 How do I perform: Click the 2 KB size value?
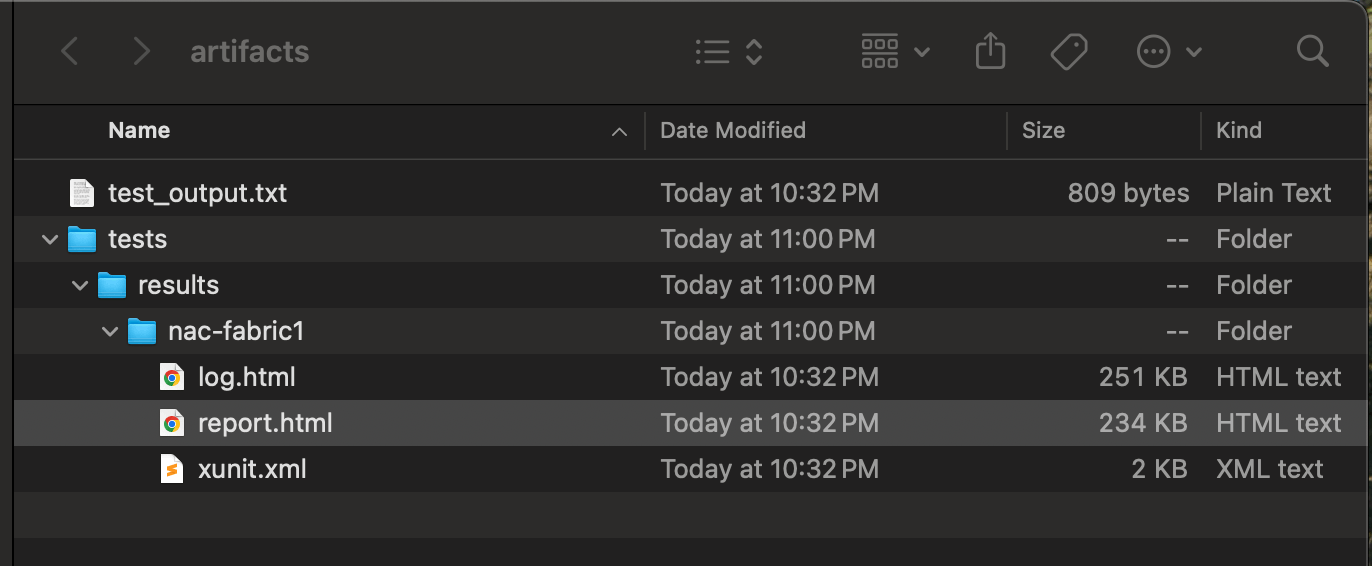[1159, 469]
